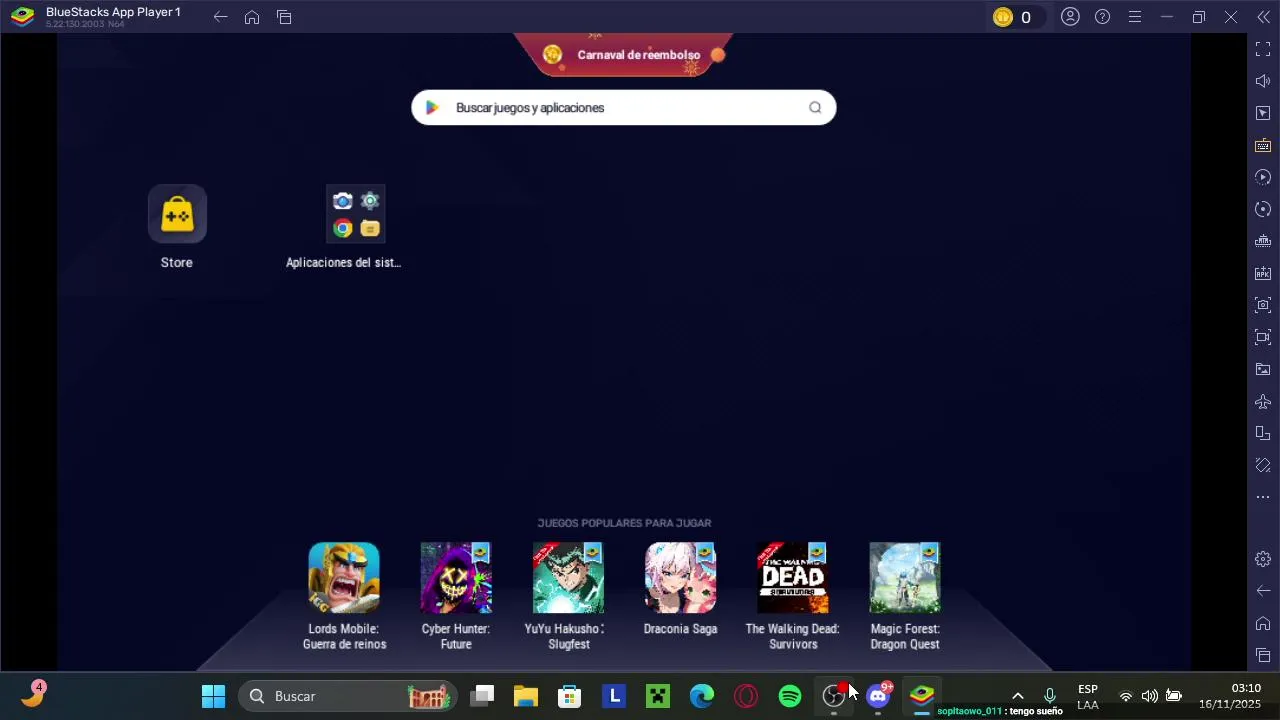Open game controls keyboard icon
The image size is (1280, 720).
click(1263, 145)
